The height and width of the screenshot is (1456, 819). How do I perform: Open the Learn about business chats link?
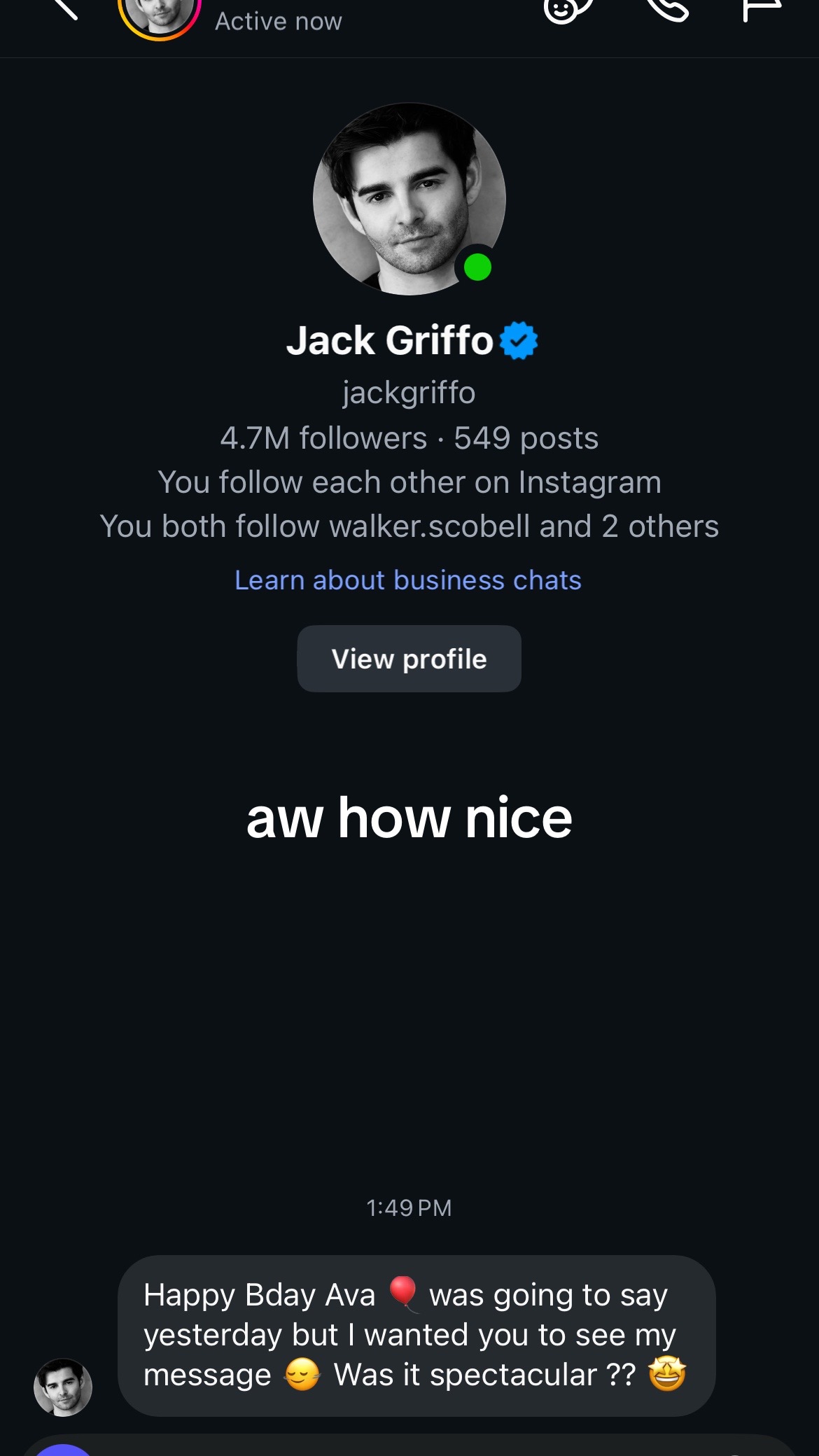coord(408,580)
